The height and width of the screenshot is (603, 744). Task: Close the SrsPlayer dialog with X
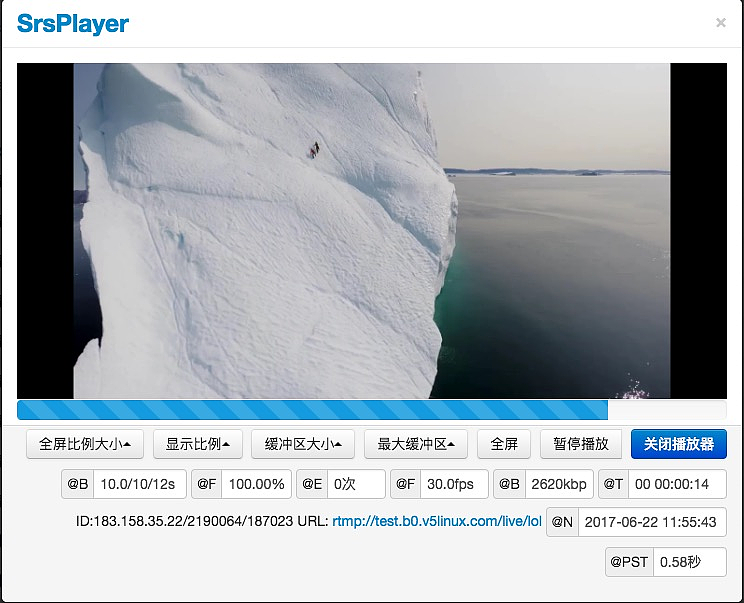pyautogui.click(x=720, y=23)
